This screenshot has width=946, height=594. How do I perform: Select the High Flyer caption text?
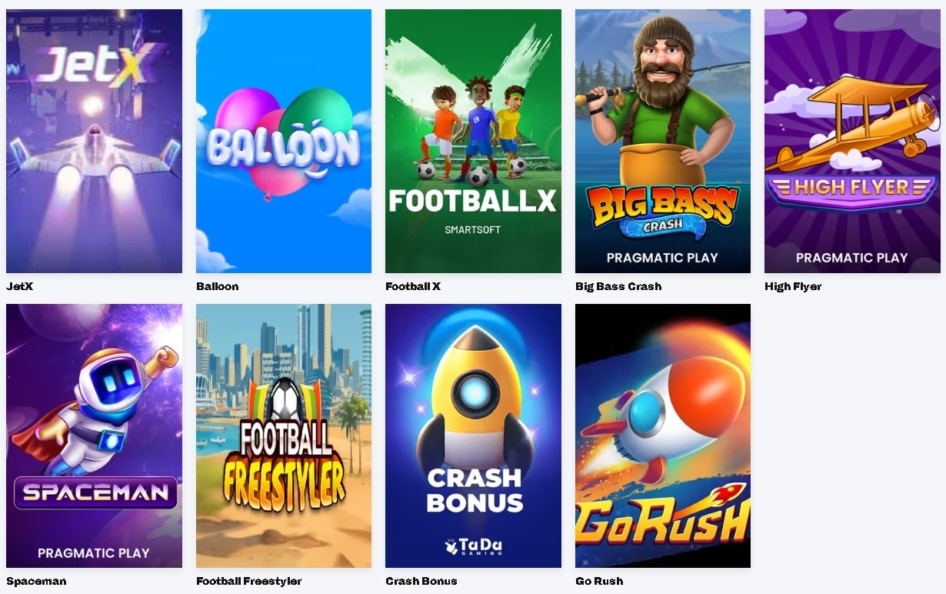pyautogui.click(x=793, y=286)
